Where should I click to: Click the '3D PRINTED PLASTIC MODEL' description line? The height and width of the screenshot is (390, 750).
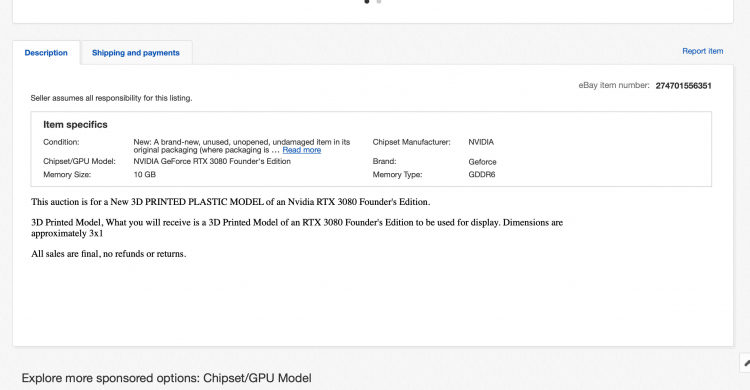231,202
